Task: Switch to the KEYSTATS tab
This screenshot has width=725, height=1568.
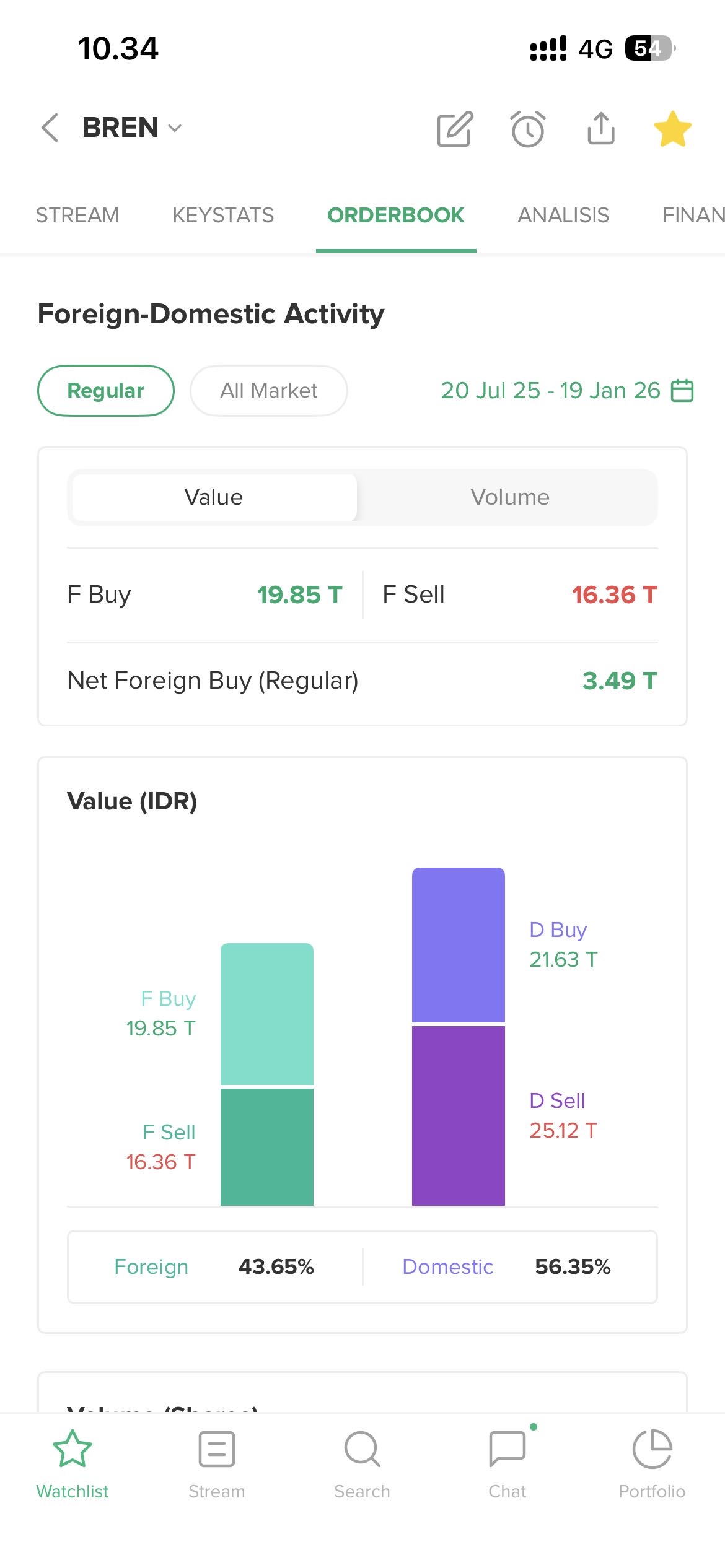Action: tap(223, 216)
